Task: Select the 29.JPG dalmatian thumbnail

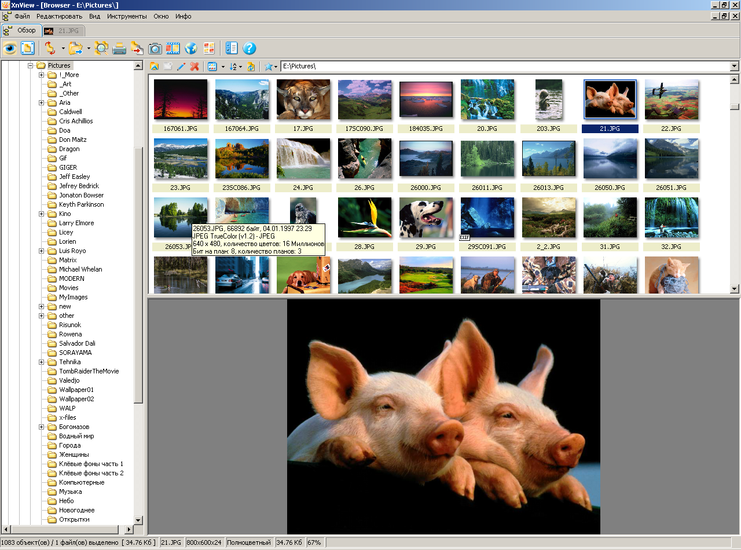Action: [426, 217]
